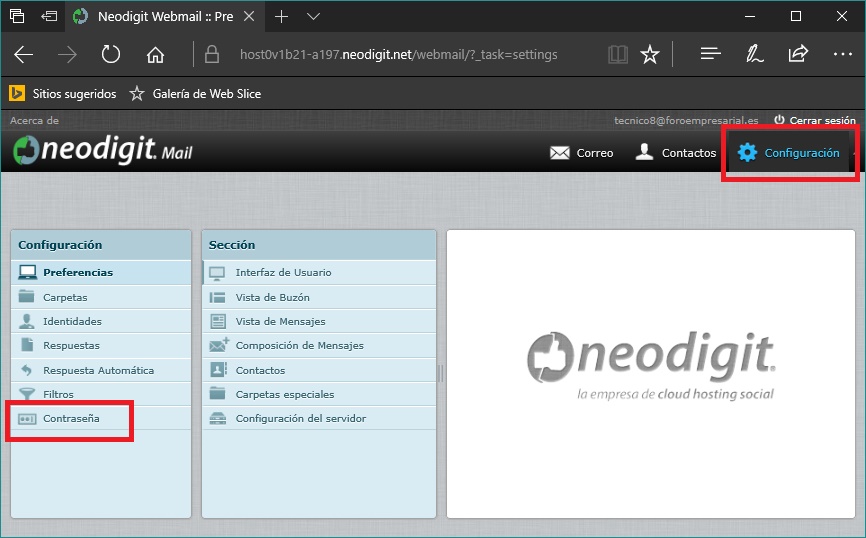Open Configuración del servidor section
This screenshot has height=538, width=866.
(x=319, y=418)
